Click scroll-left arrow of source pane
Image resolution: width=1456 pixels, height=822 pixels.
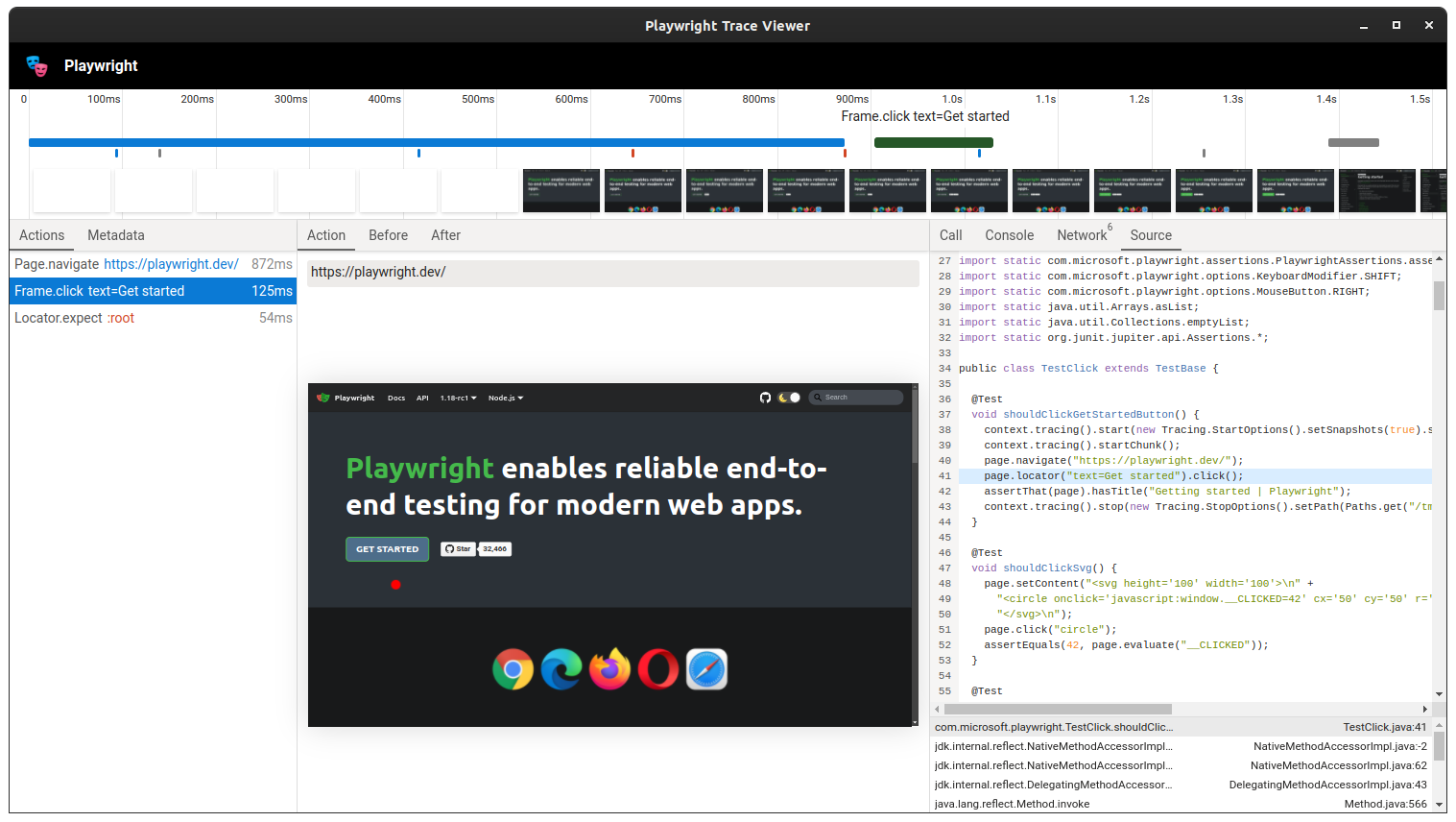pos(938,710)
